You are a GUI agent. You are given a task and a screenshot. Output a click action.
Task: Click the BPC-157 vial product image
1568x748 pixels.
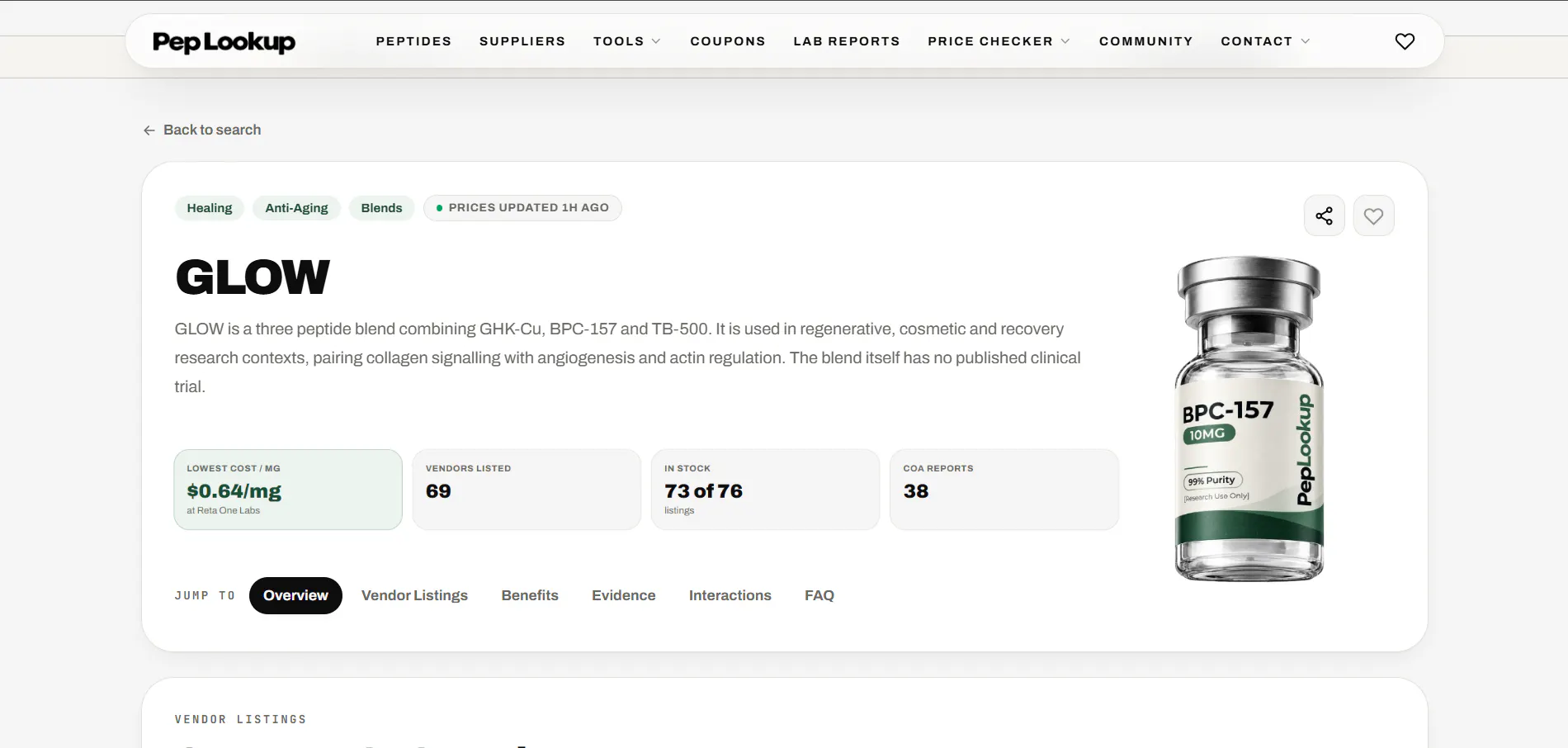click(1249, 419)
